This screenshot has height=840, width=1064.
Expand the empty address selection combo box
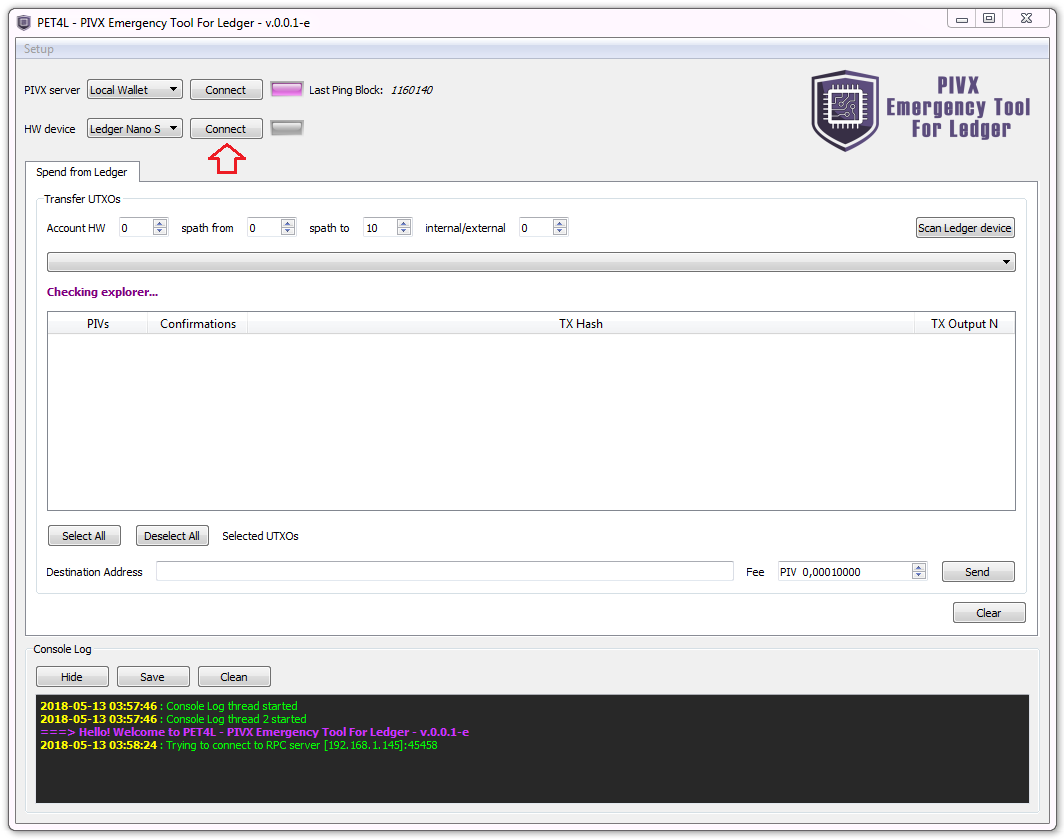(531, 262)
